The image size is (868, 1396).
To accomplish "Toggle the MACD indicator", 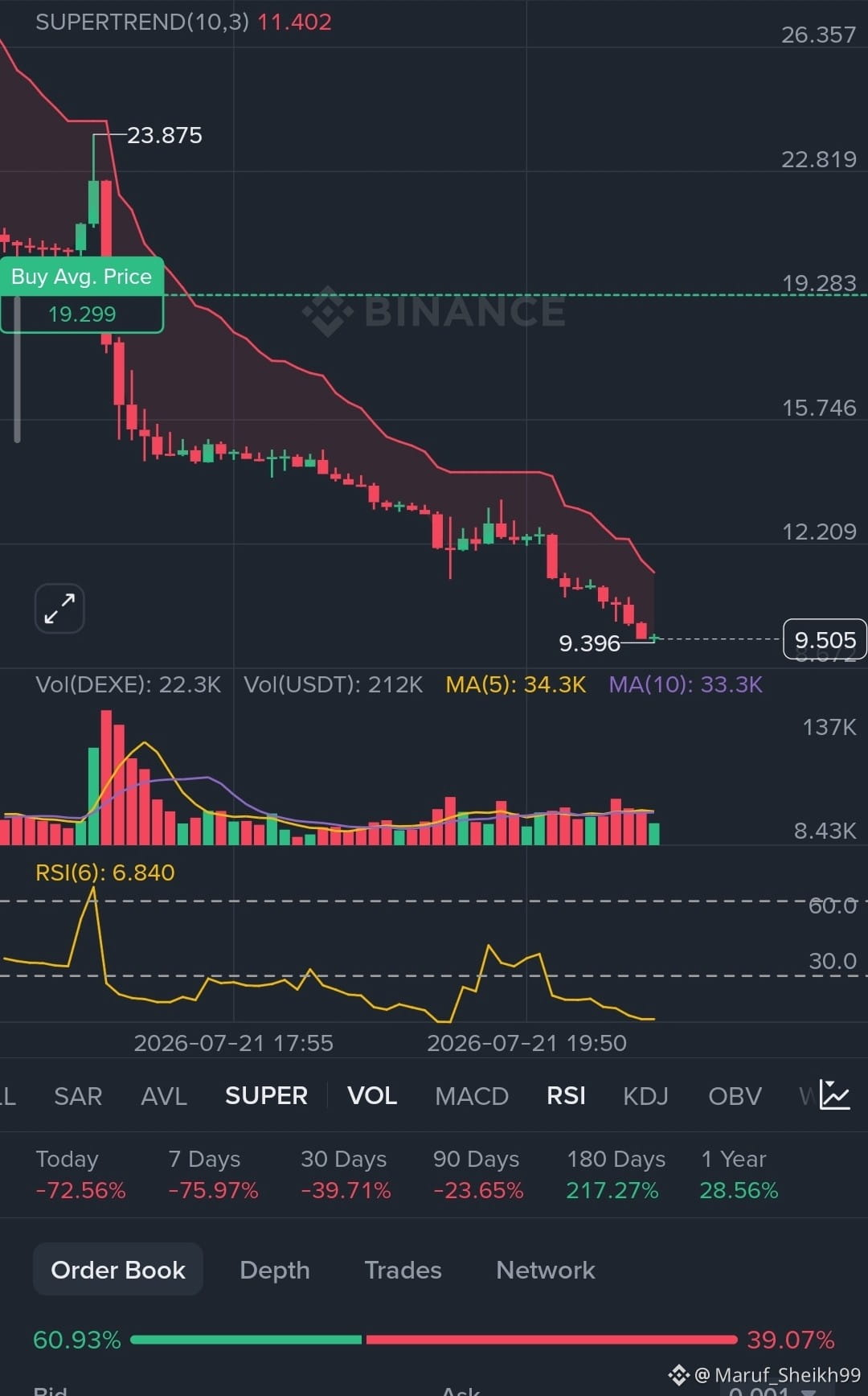I will [472, 1096].
